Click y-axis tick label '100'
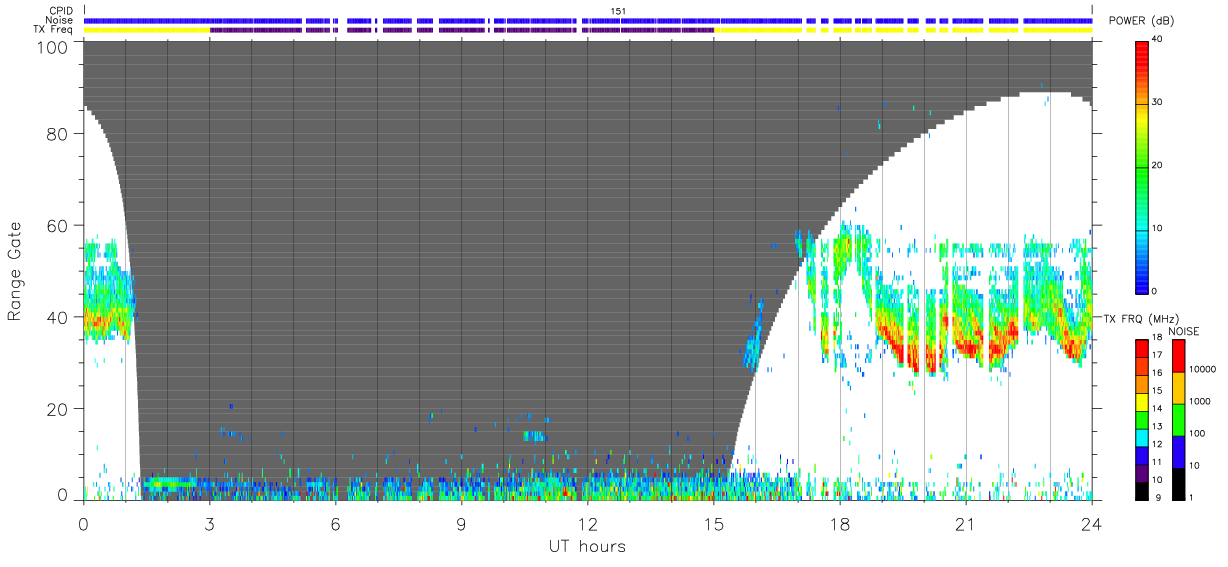Image resolution: width=1228 pixels, height=567 pixels. coord(54,46)
